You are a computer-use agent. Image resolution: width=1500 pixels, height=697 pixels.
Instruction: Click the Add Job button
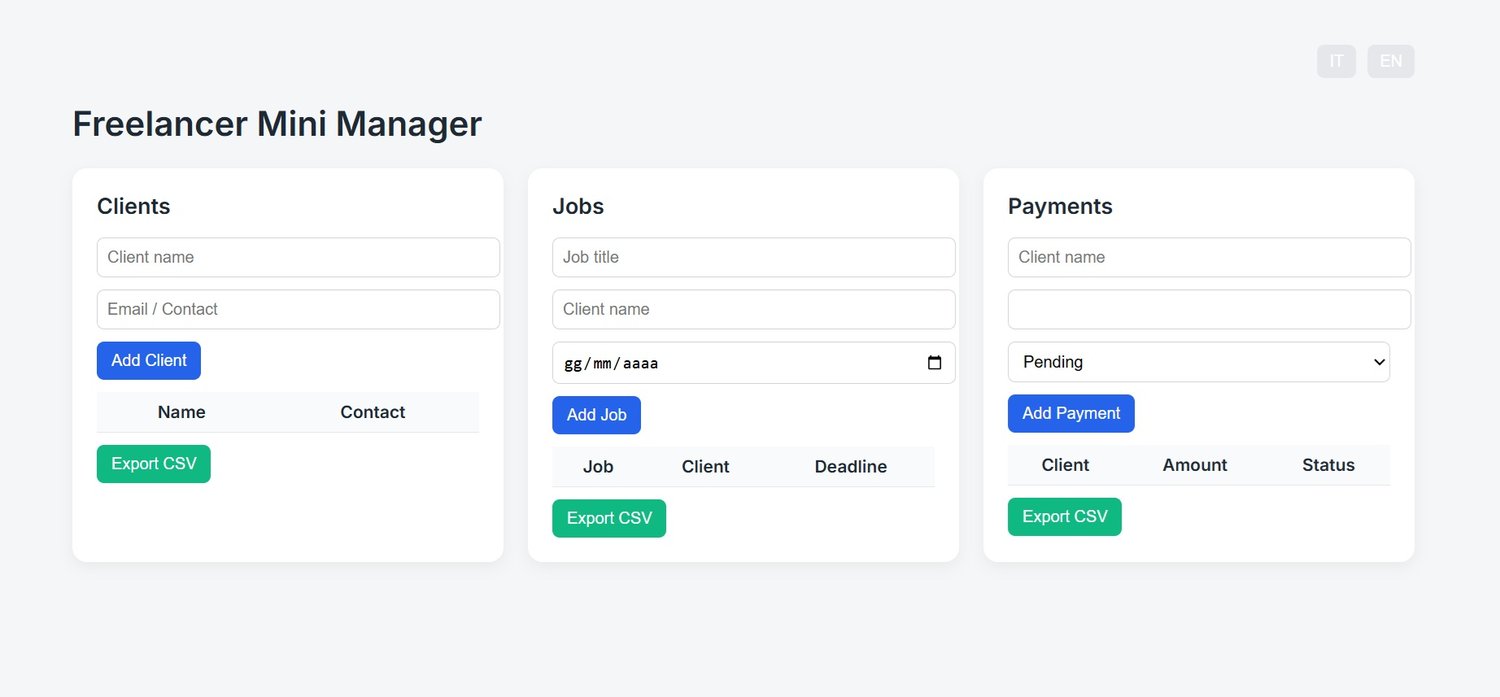596,415
